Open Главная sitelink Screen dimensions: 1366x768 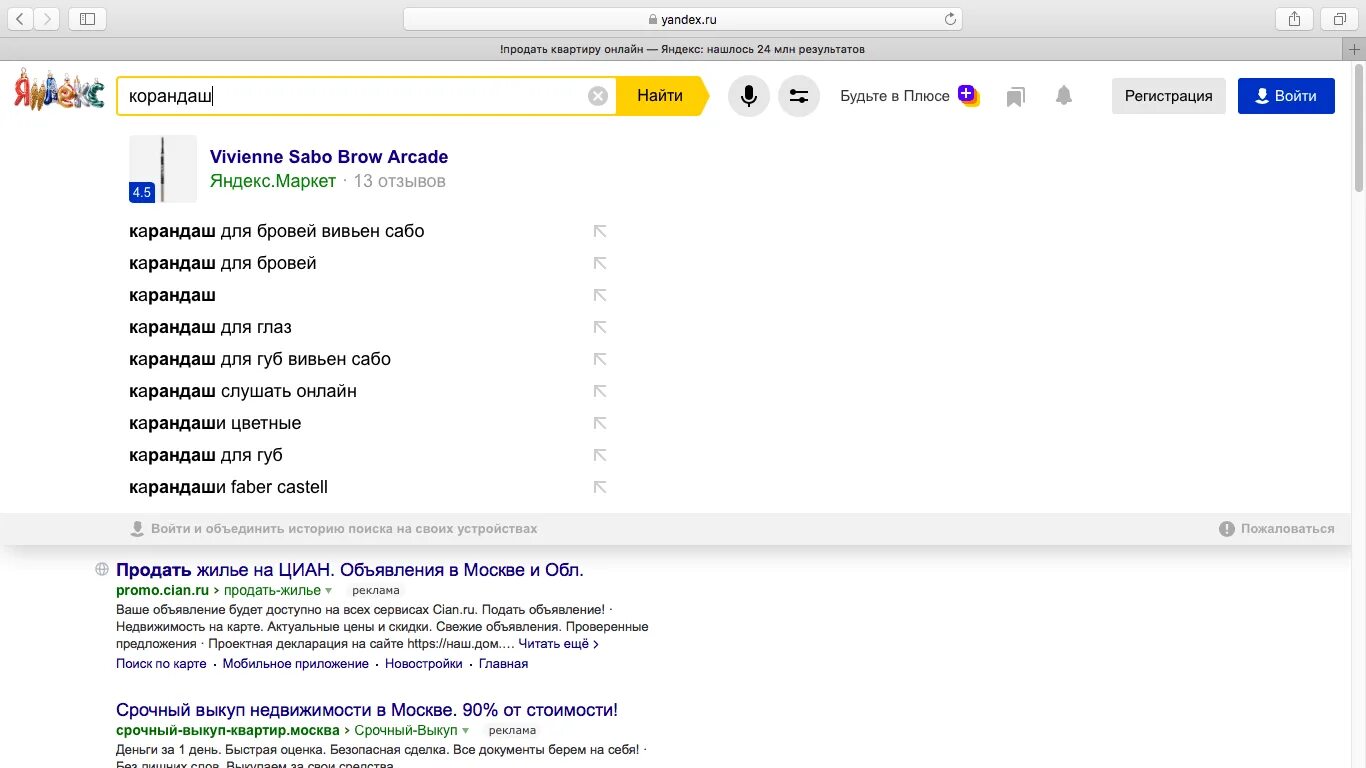click(503, 664)
